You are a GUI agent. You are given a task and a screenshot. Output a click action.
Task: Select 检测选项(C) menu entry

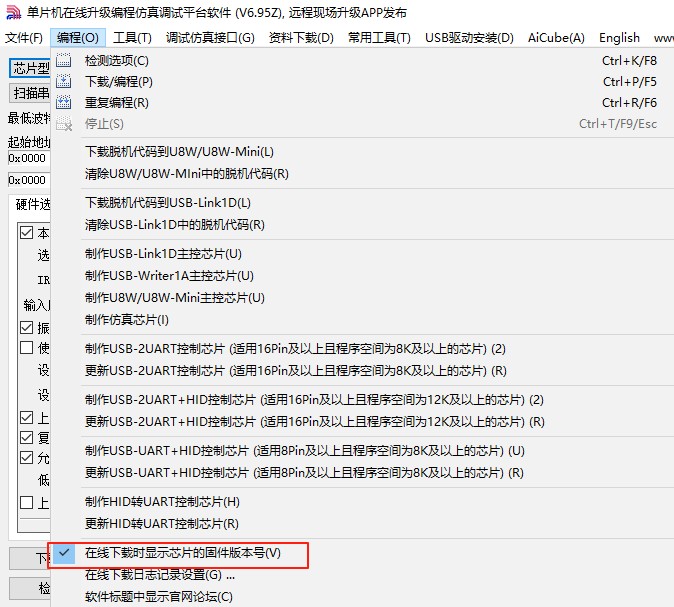point(362,61)
